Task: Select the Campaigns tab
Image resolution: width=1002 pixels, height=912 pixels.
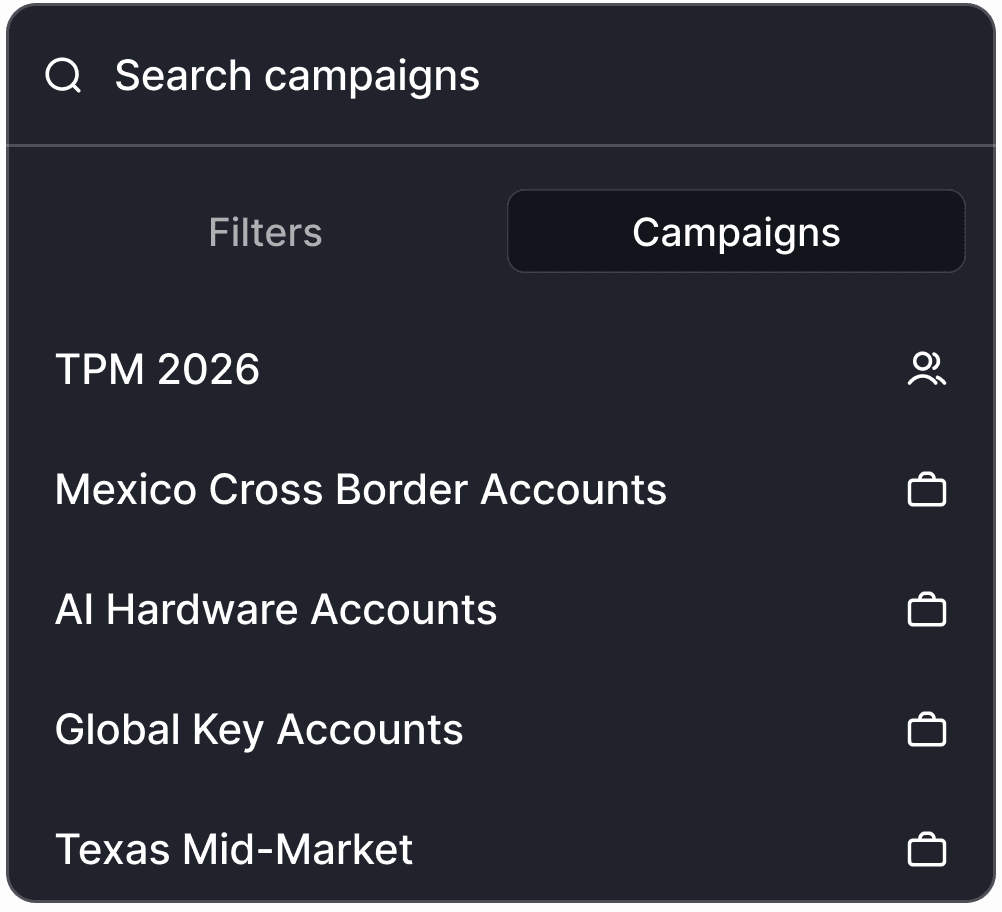Action: [x=736, y=231]
